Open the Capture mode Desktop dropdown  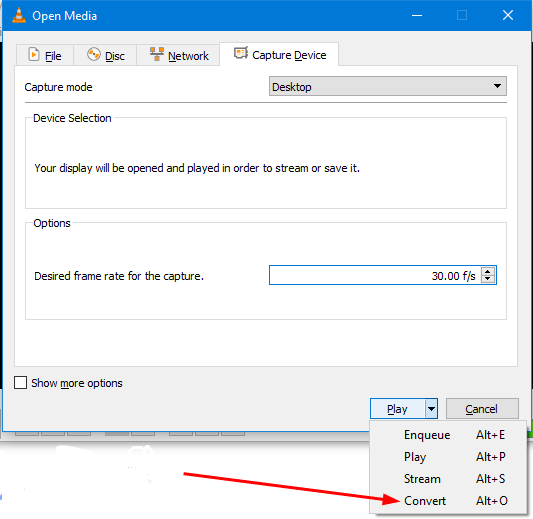(388, 86)
